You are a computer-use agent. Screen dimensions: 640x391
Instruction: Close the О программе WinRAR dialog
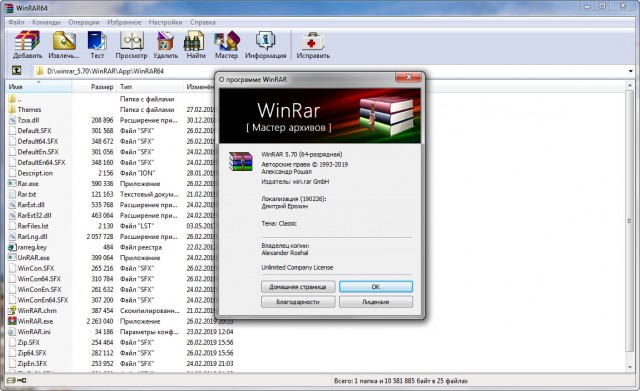click(409, 77)
